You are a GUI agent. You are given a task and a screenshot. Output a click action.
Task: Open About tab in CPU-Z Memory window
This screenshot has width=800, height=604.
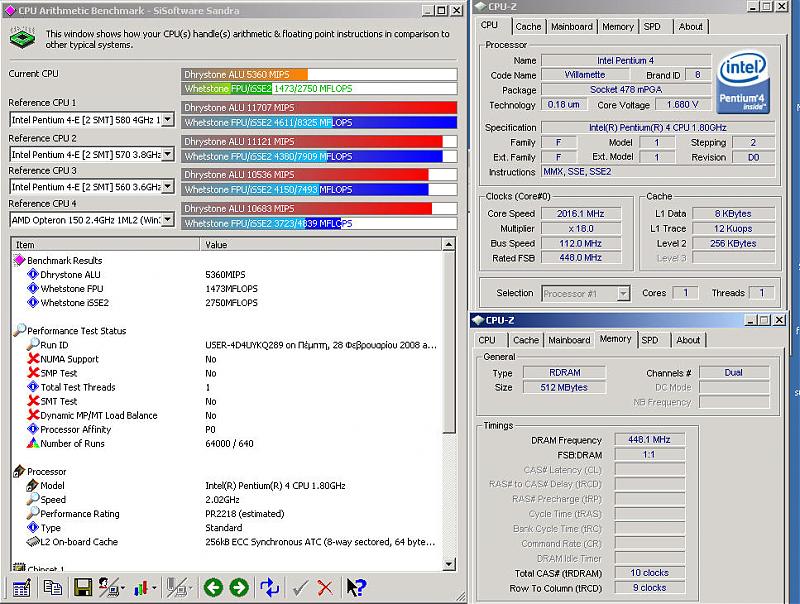[x=688, y=340]
